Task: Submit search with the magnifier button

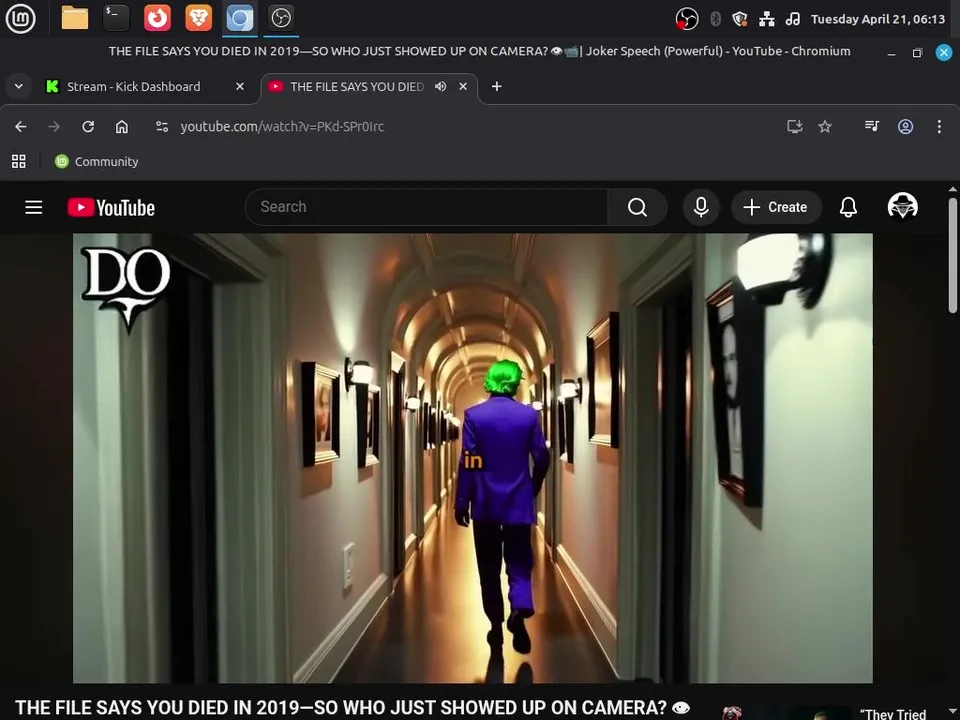Action: (x=637, y=207)
